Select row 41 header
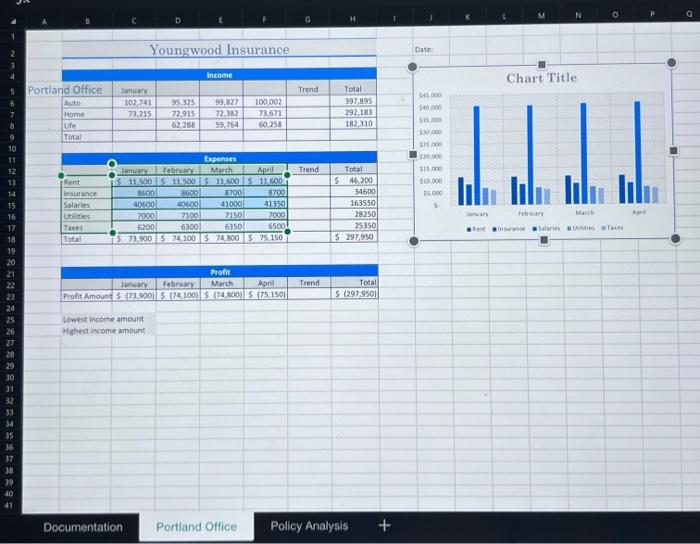Screen dimensions: 700x544 coord(9,505)
